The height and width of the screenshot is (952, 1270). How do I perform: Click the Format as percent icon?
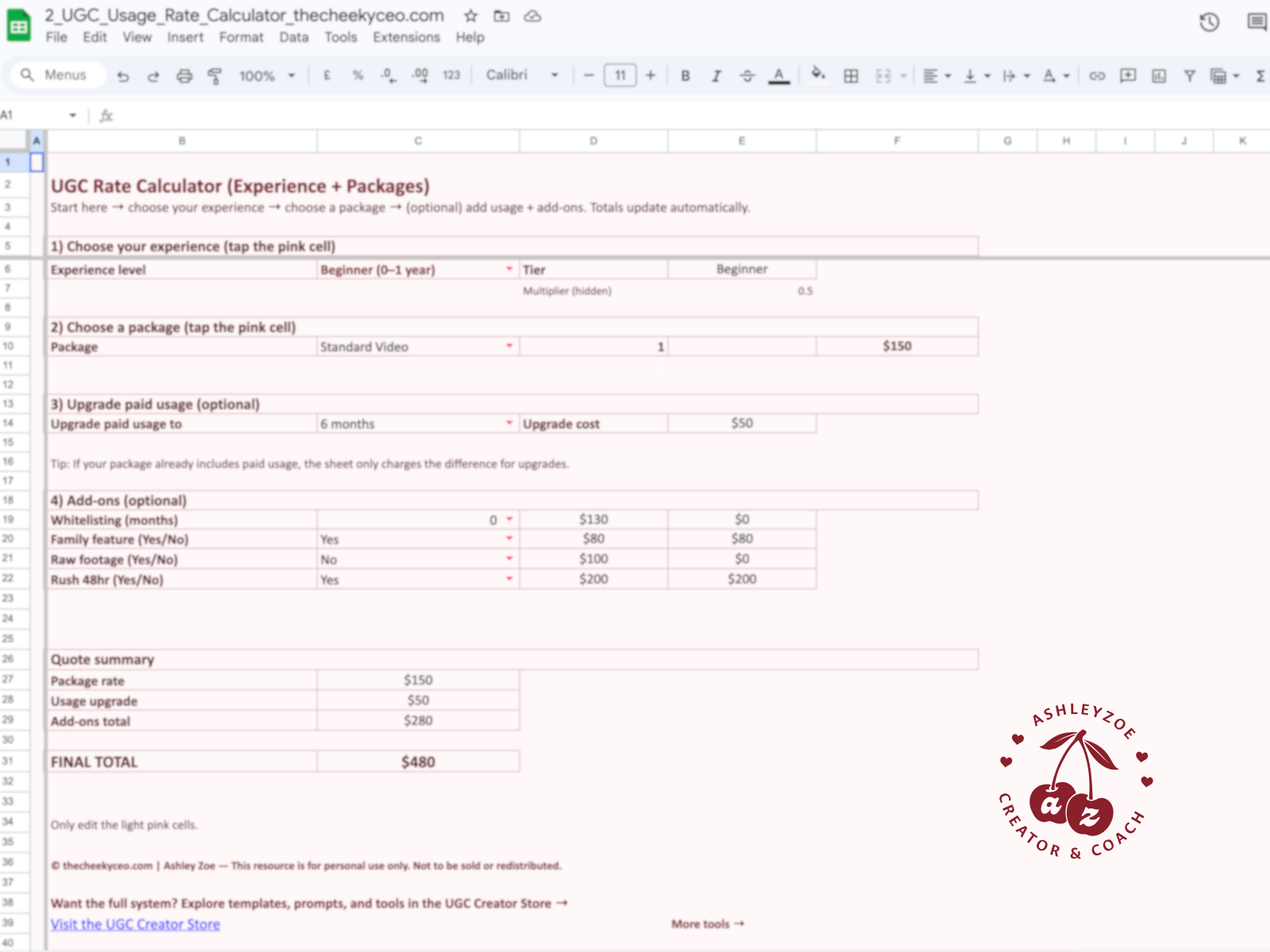point(357,76)
